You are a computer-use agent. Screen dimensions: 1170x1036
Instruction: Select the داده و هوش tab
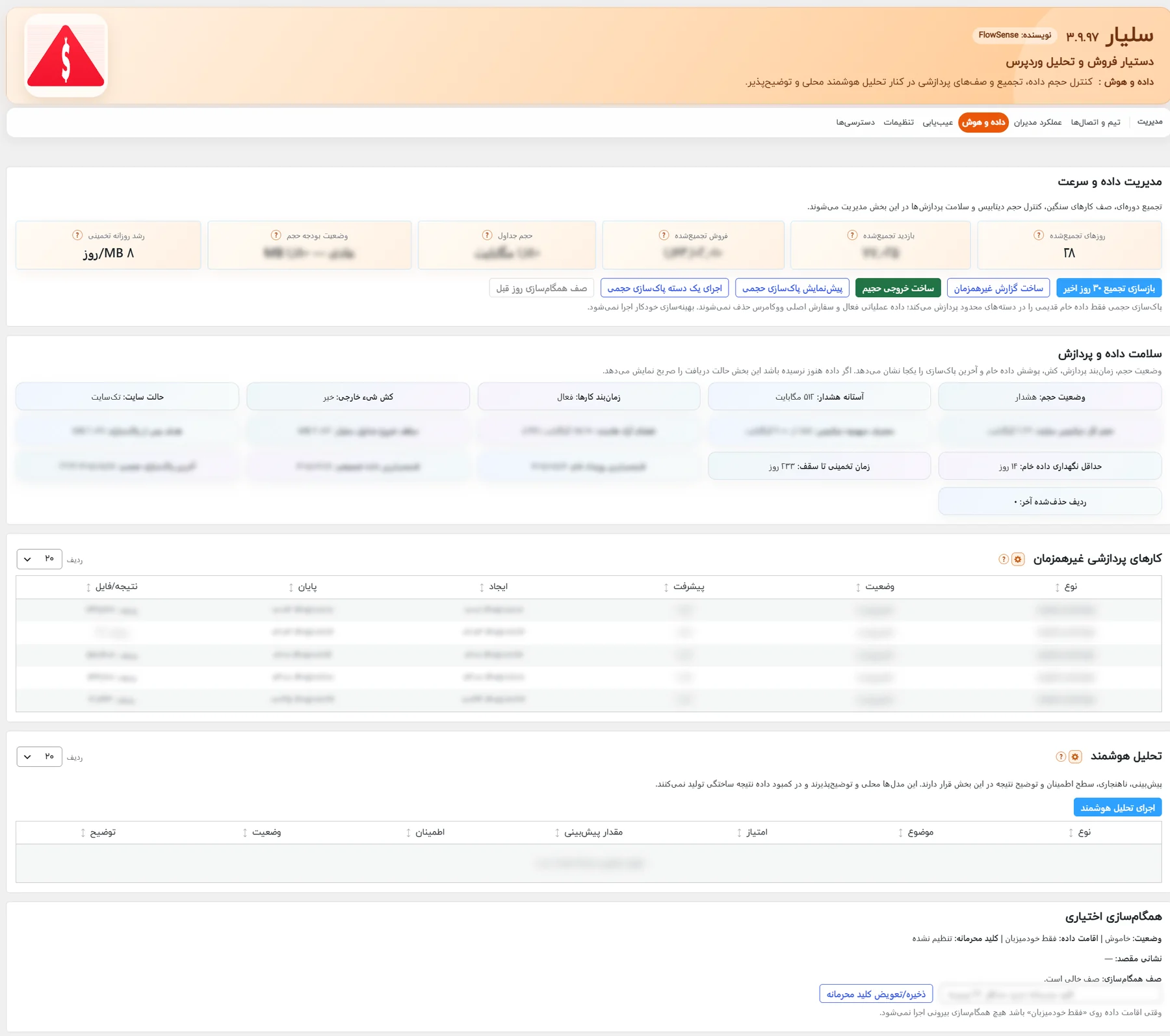click(983, 122)
